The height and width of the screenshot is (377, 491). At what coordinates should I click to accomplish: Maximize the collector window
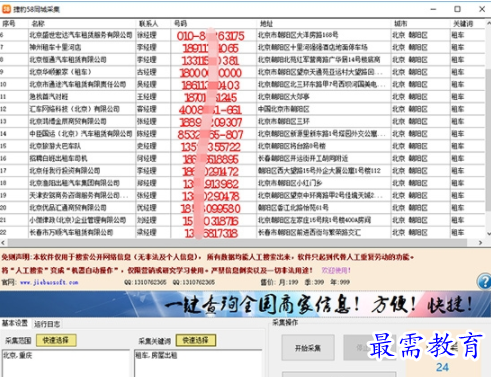[457, 9]
